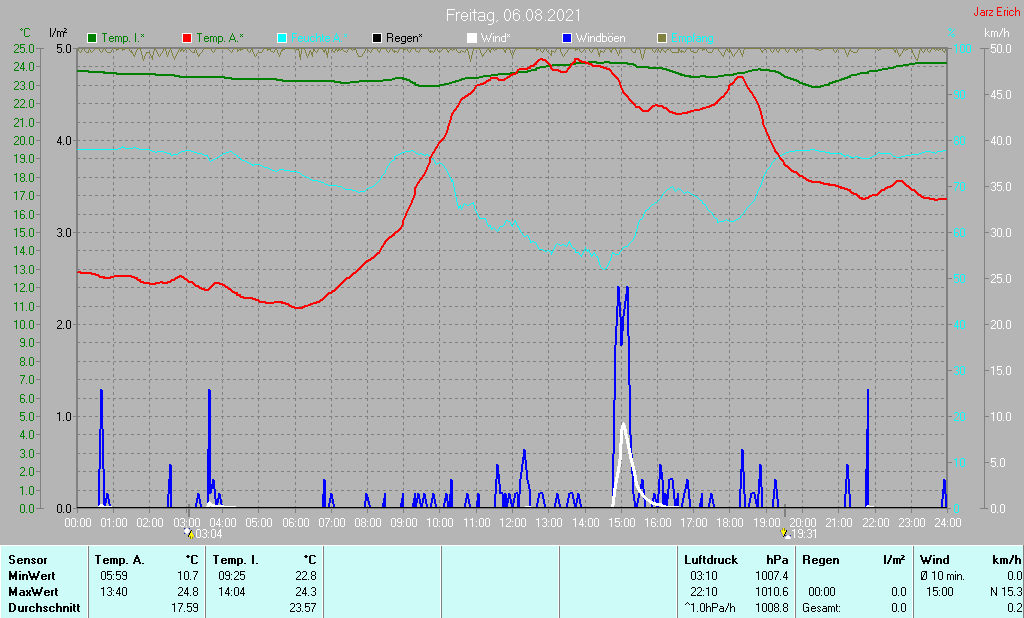The width and height of the screenshot is (1024, 618).
Task: Click the '^1.0hPa/h' pressure trend cell
Action: pos(710,608)
